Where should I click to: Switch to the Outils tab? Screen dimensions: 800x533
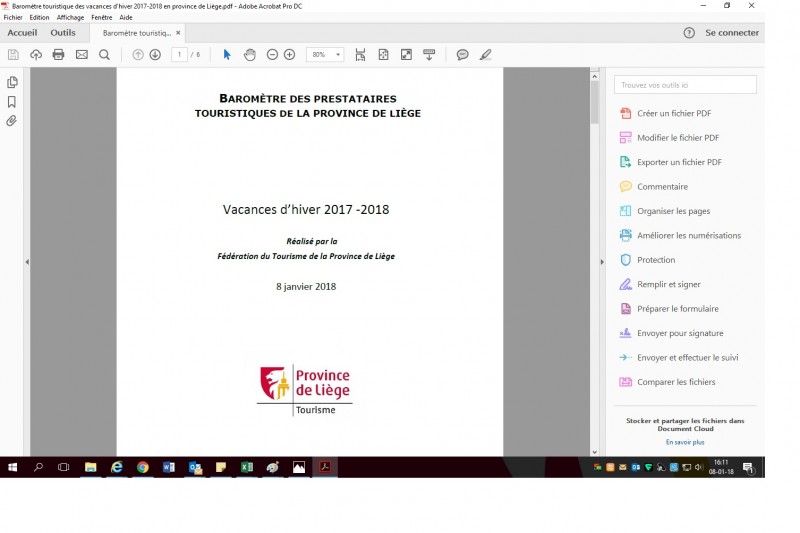click(63, 33)
